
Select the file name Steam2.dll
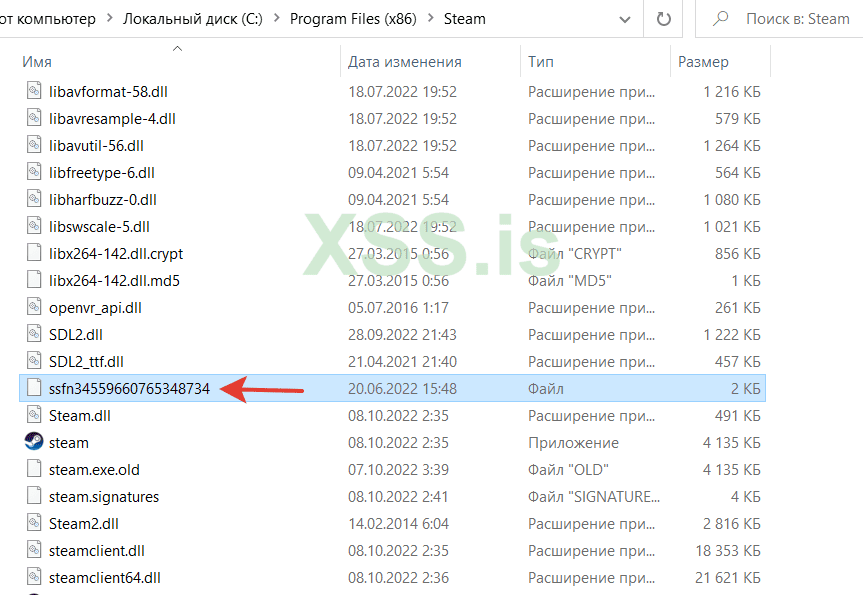[x=84, y=523]
